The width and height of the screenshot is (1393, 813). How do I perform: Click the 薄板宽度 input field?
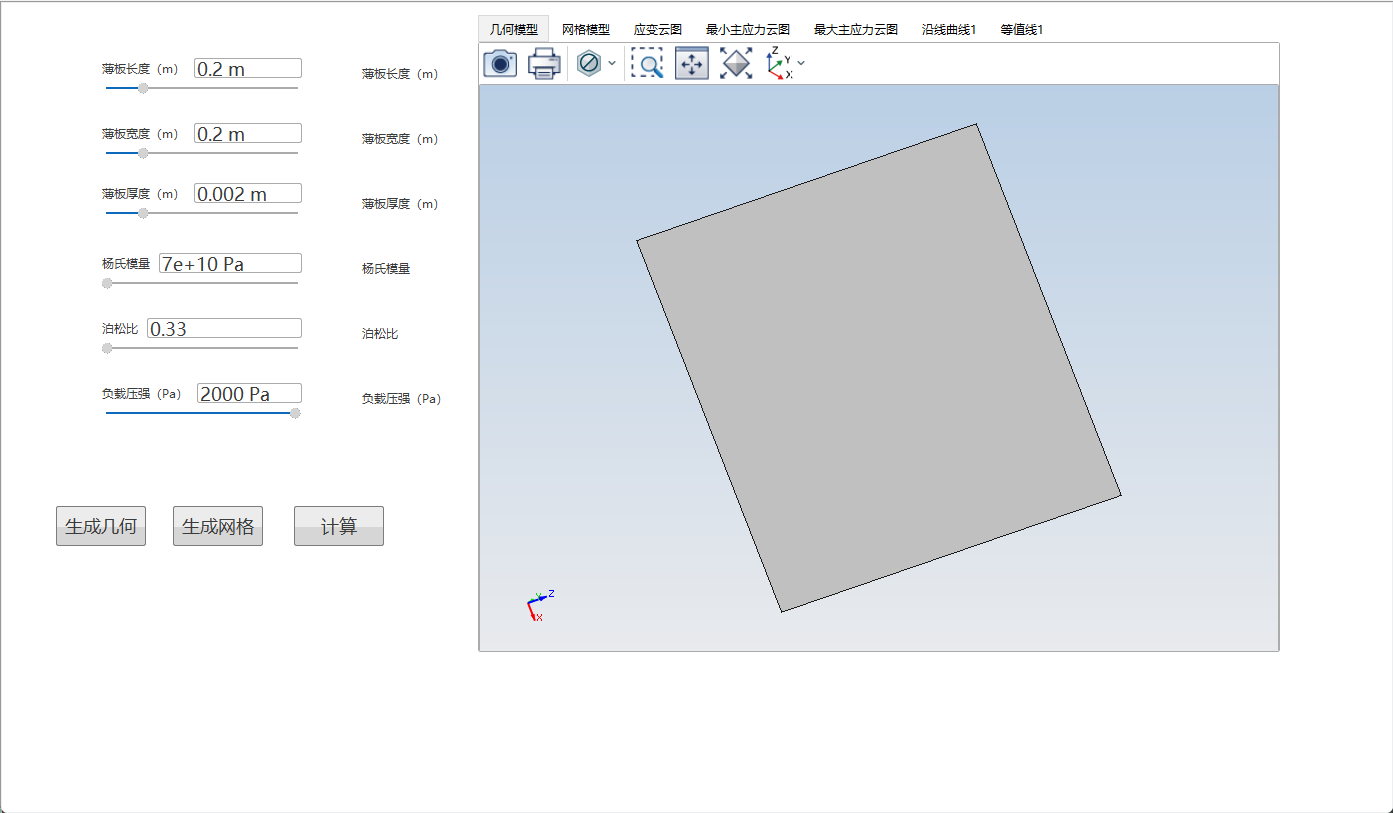pyautogui.click(x=248, y=133)
